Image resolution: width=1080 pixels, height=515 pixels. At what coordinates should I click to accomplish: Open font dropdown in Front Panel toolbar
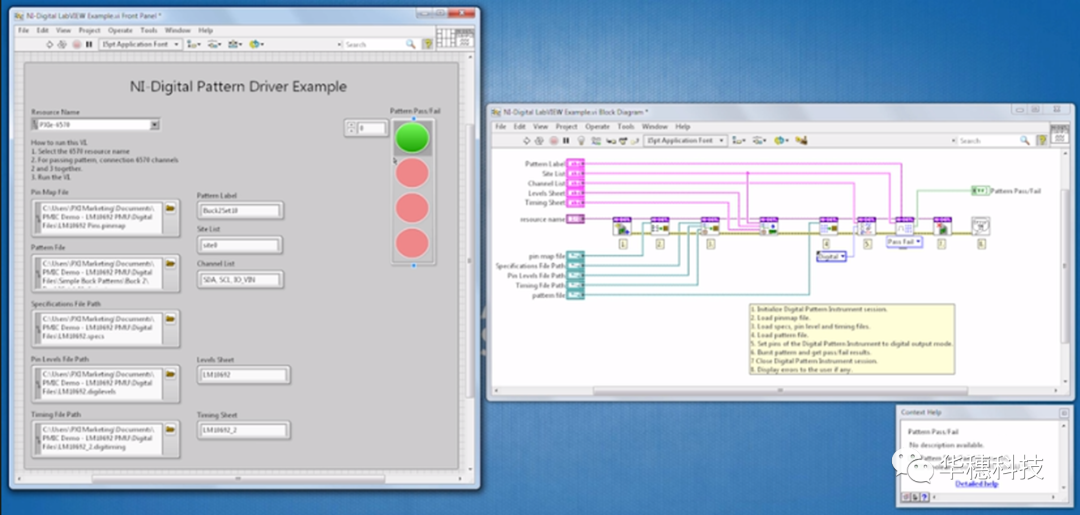141,44
